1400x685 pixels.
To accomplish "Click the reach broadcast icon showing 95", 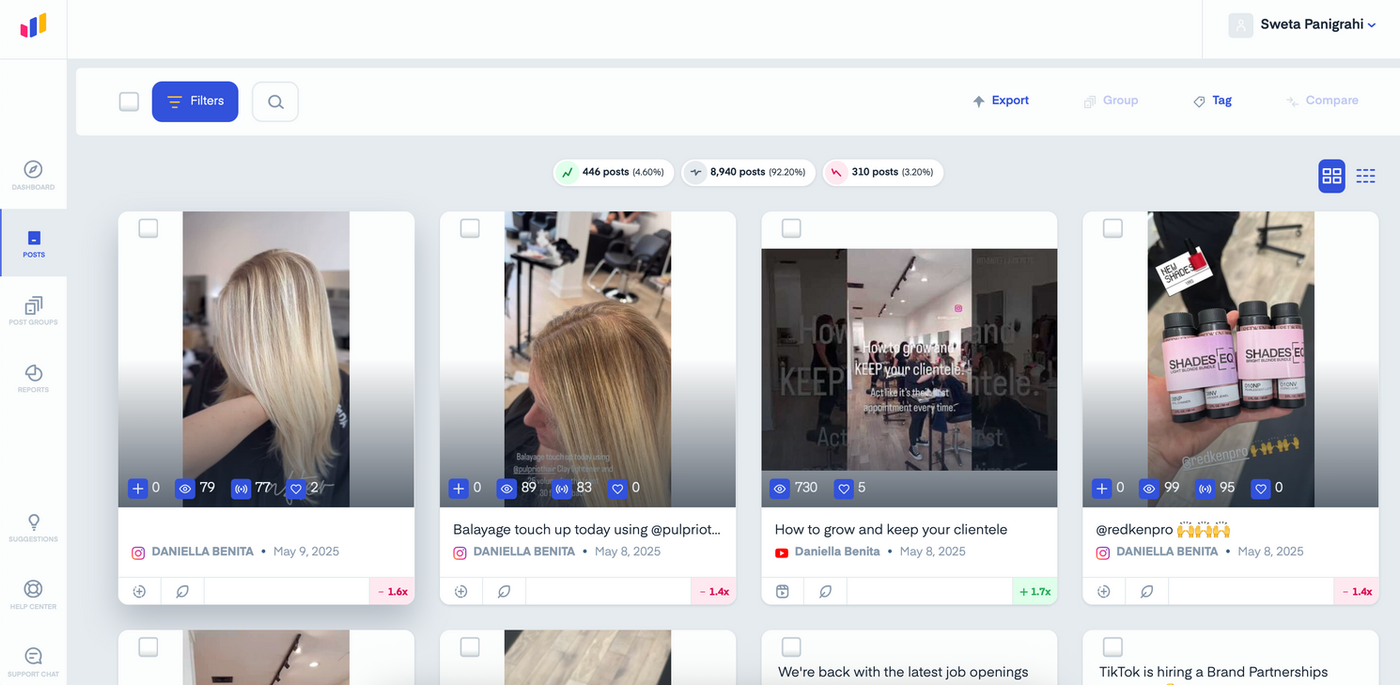I will point(1205,488).
